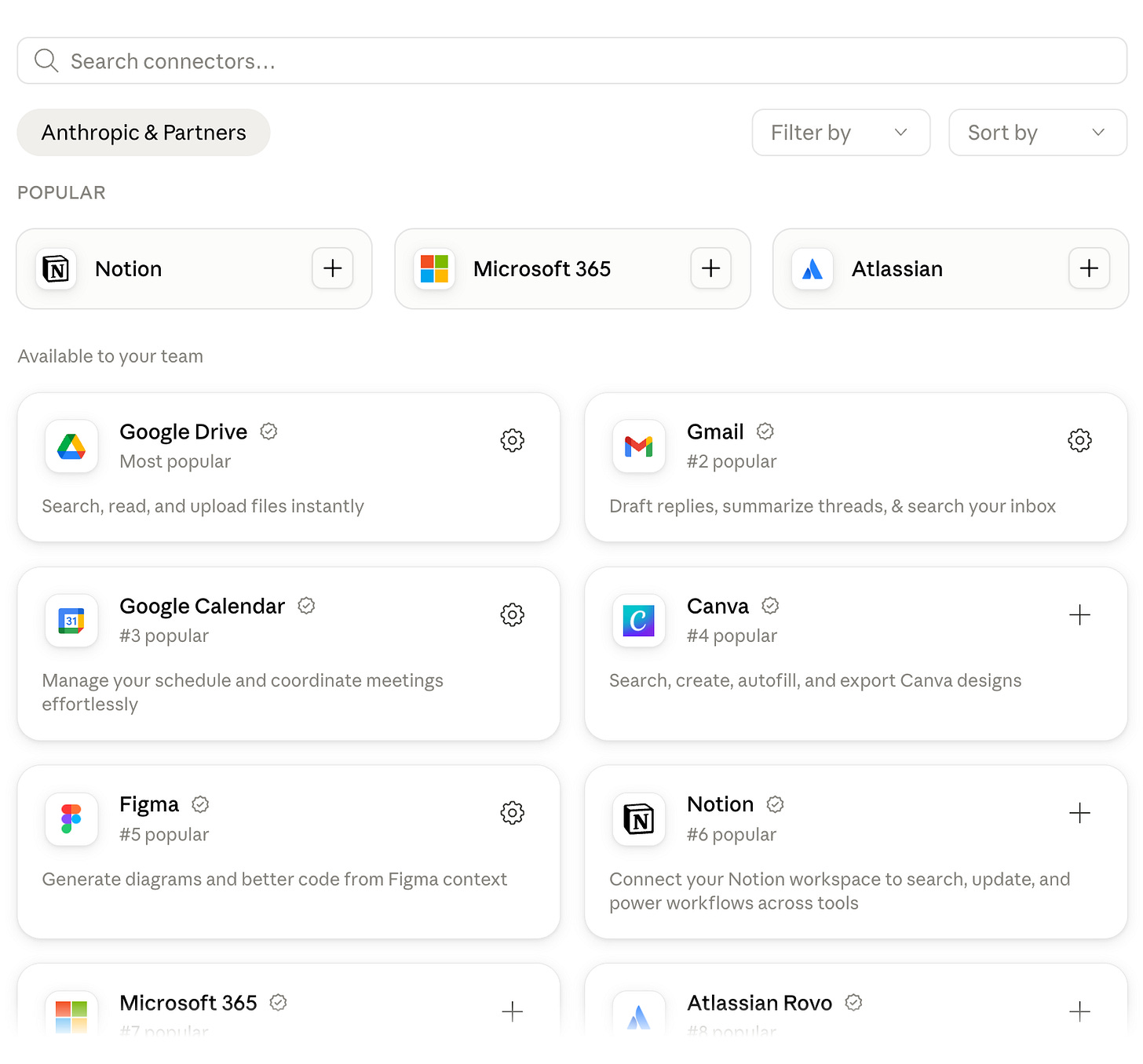
Task: Click the Atlassian logo in Popular row
Action: point(813,269)
